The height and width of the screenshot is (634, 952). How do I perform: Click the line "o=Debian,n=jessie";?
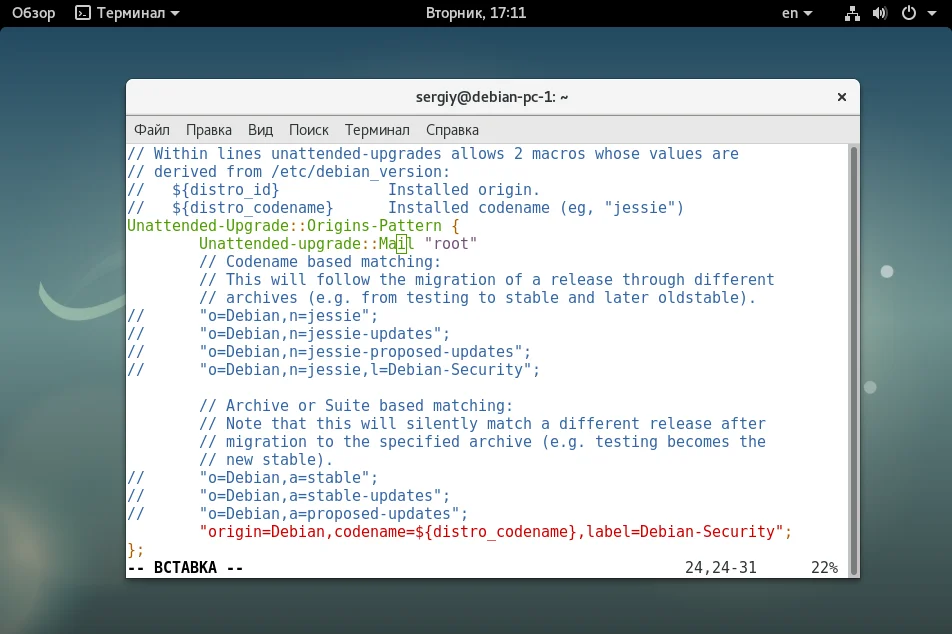[288, 316]
